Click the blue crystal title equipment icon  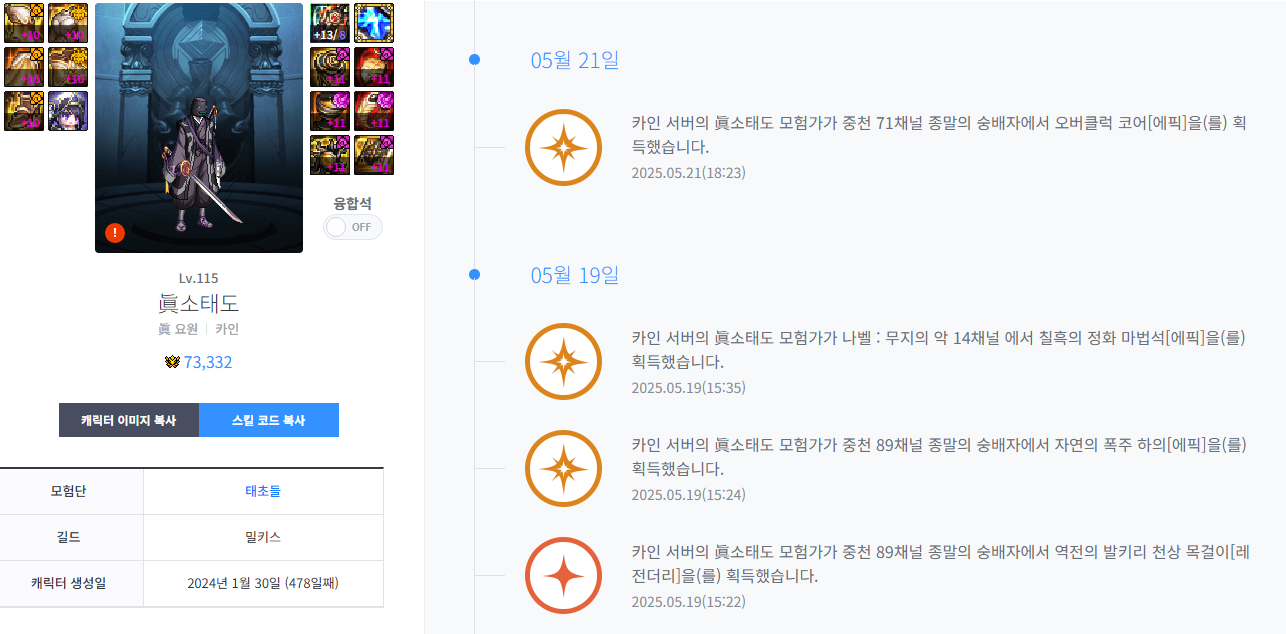374,23
